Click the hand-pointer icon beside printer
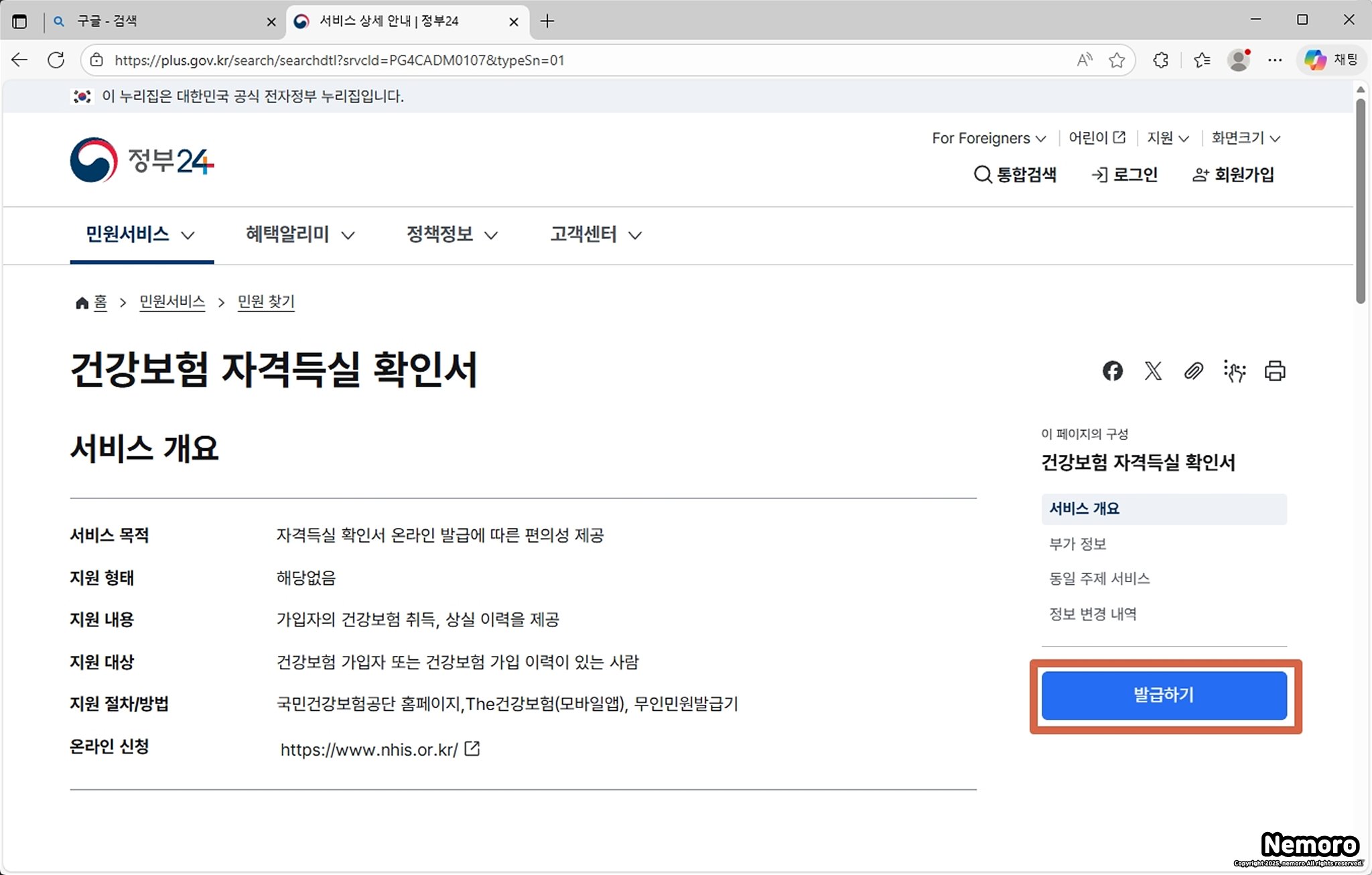Viewport: 1372px width, 875px height. 1234,371
